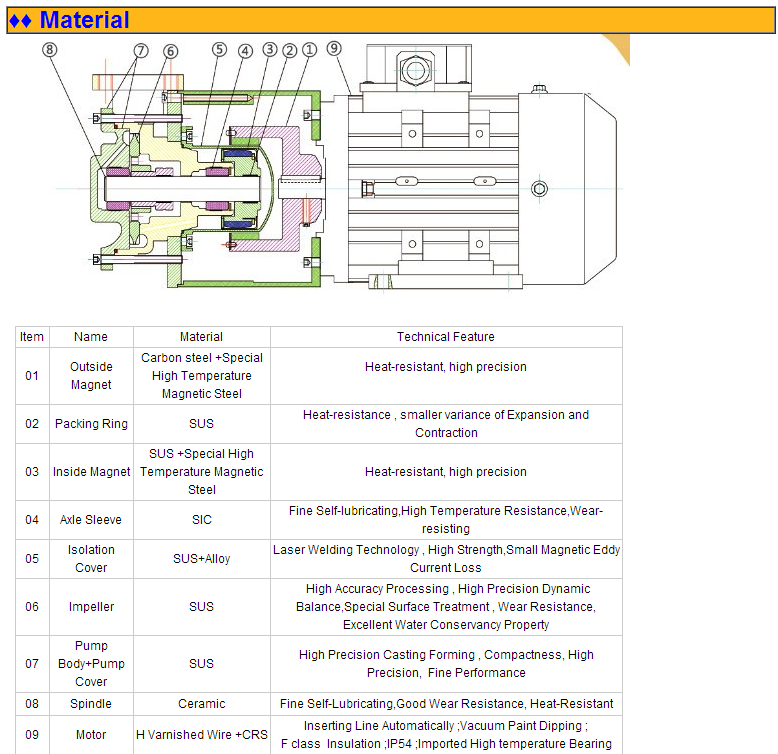Click the pump shaft in cross-section drawing
778x754 pixels.
click(182, 189)
